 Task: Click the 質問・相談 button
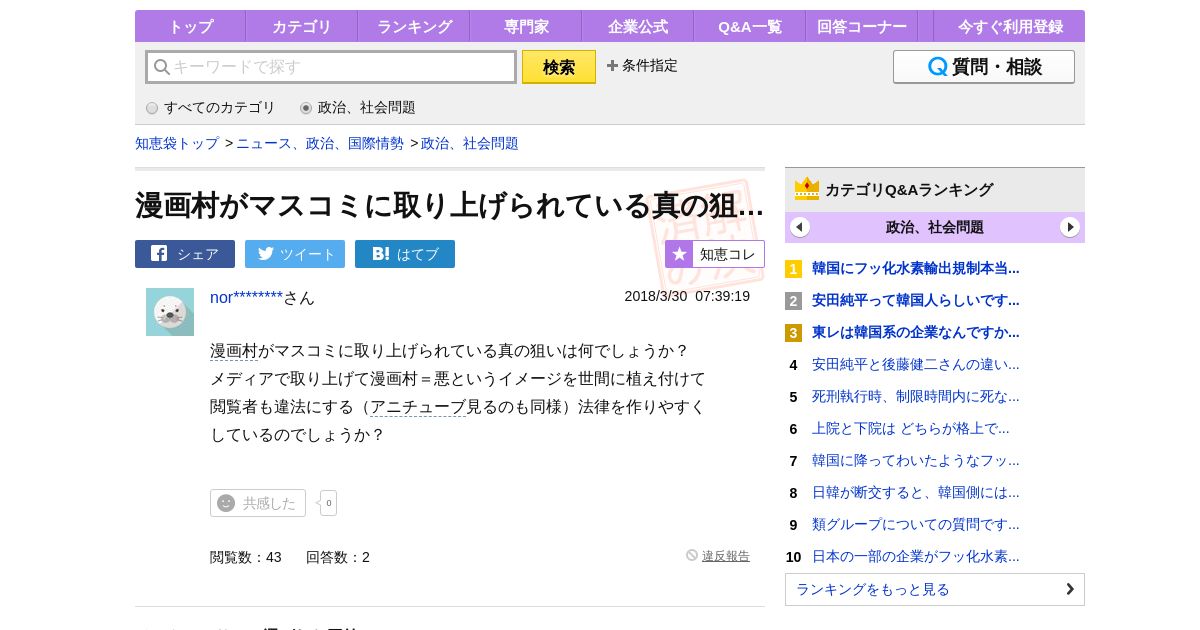pyautogui.click(x=984, y=67)
